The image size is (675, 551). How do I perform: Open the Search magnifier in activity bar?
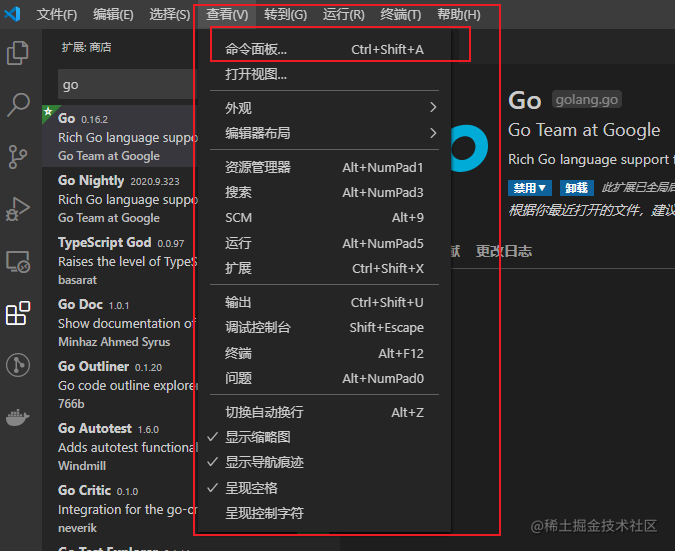(18, 105)
